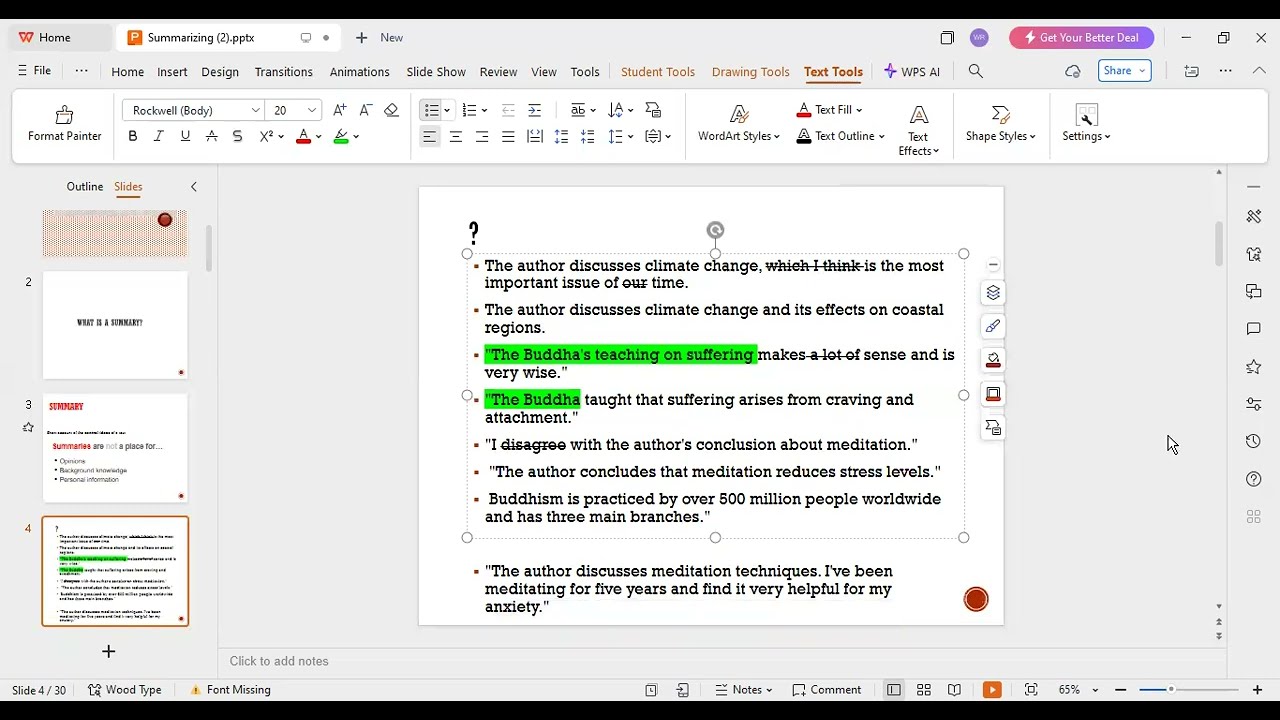This screenshot has width=1280, height=720.
Task: Switch to the Transitions tab
Action: 284,72
